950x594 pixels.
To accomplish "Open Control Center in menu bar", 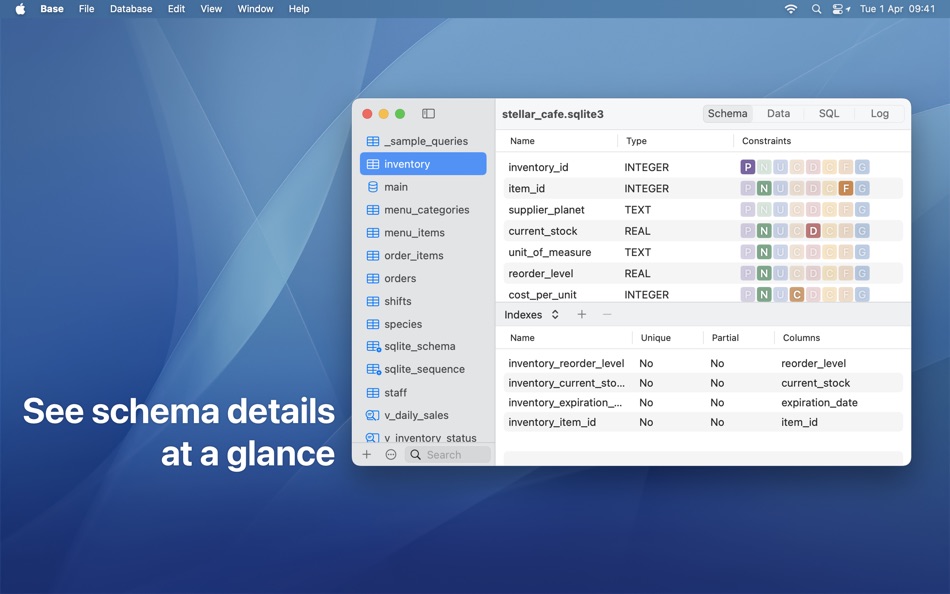I will (840, 8).
